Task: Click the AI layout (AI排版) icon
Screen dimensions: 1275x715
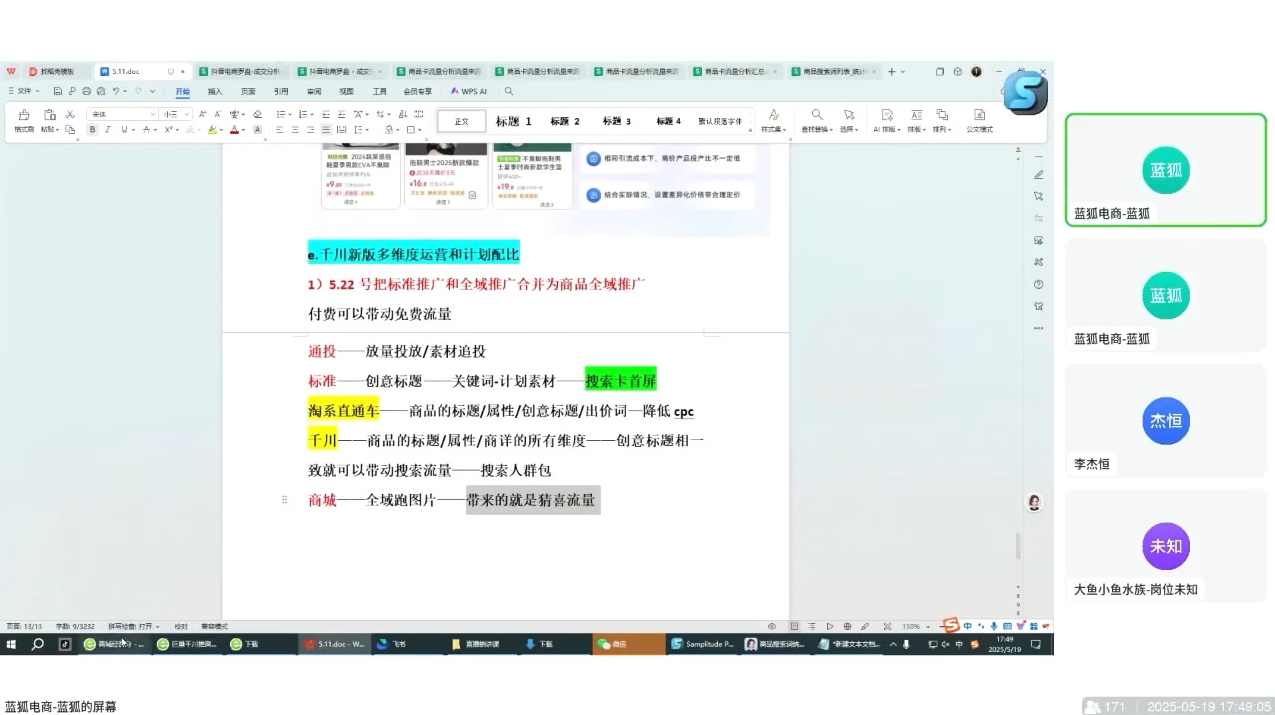Action: (x=887, y=118)
